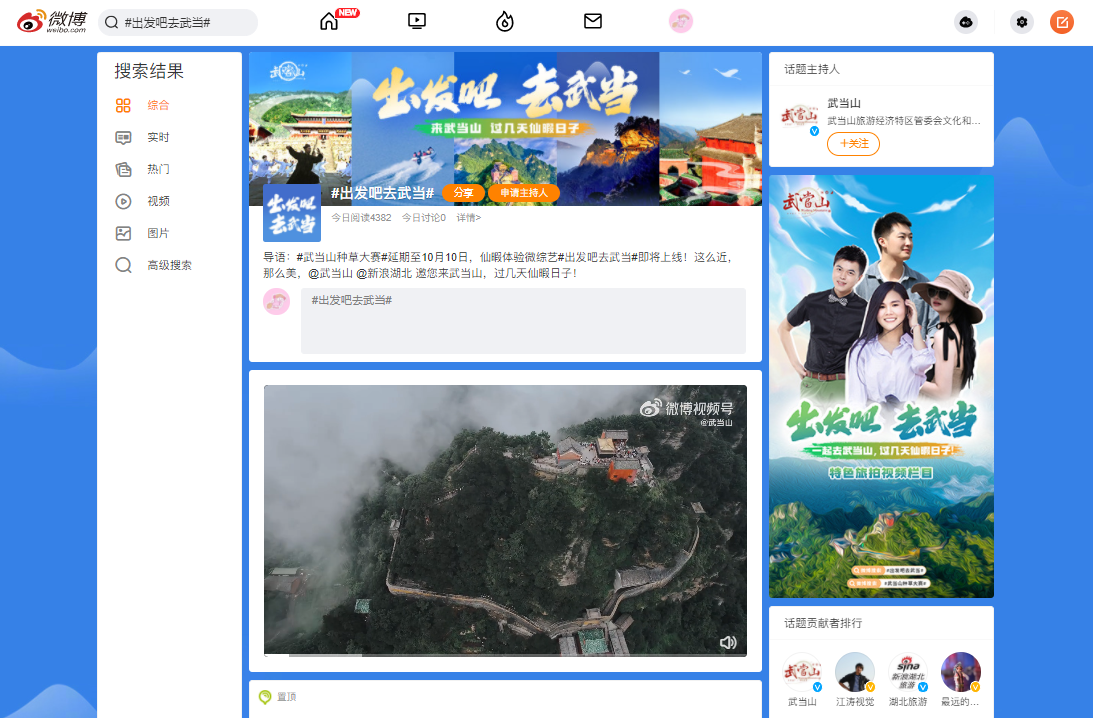Click the post text box with #出发吧去武当#
This screenshot has height=718, width=1093.
point(523,321)
